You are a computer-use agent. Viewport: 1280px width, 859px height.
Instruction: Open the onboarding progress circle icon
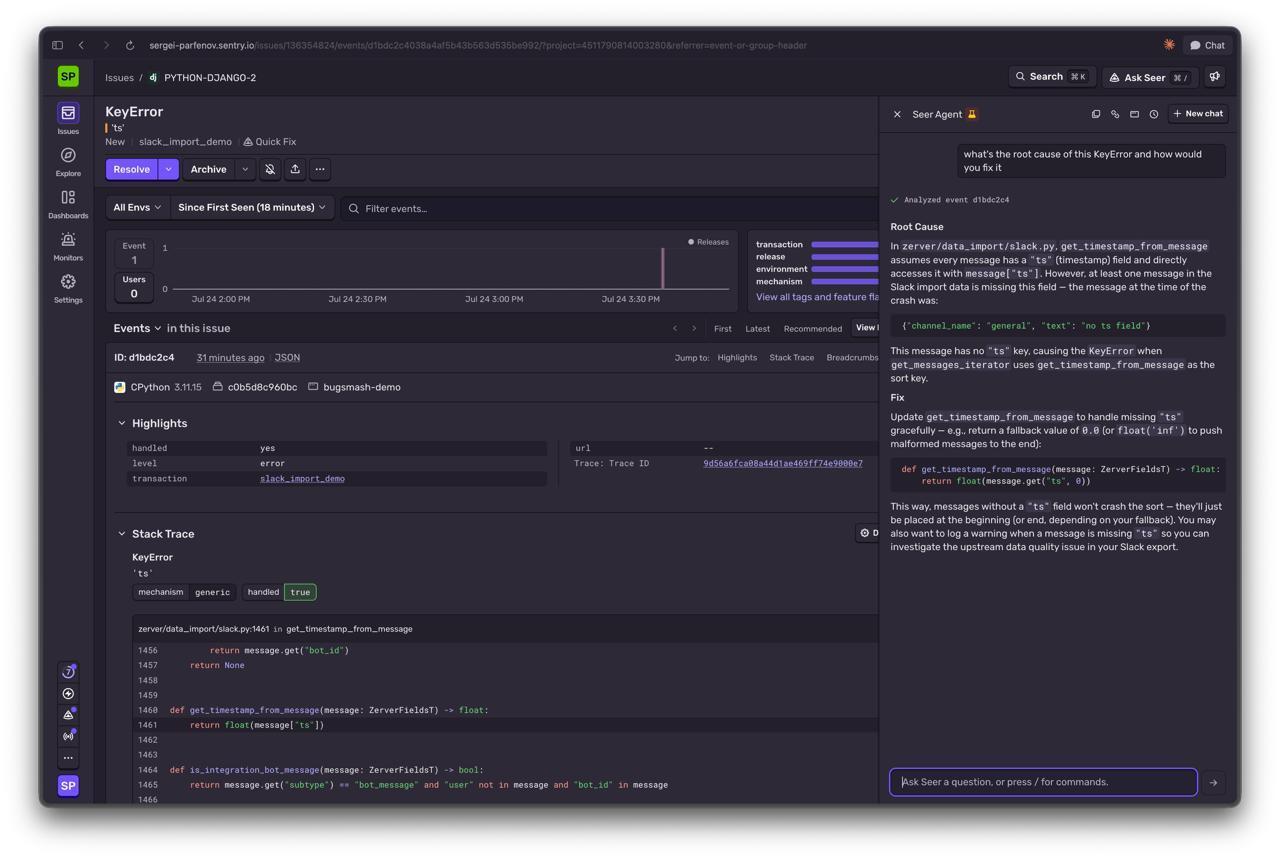pos(68,672)
